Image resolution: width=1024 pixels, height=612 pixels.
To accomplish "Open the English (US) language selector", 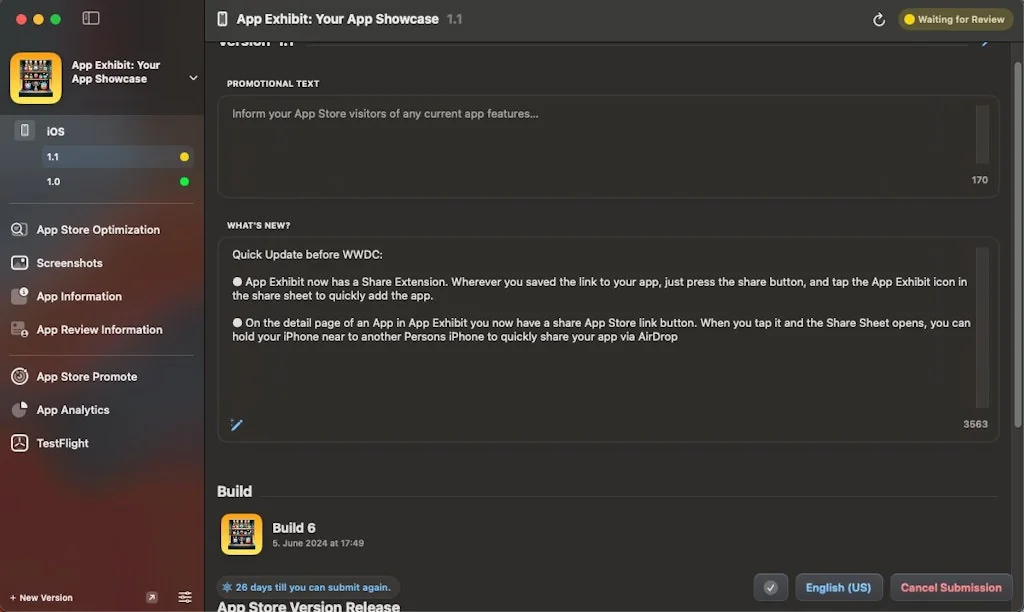I will 838,587.
